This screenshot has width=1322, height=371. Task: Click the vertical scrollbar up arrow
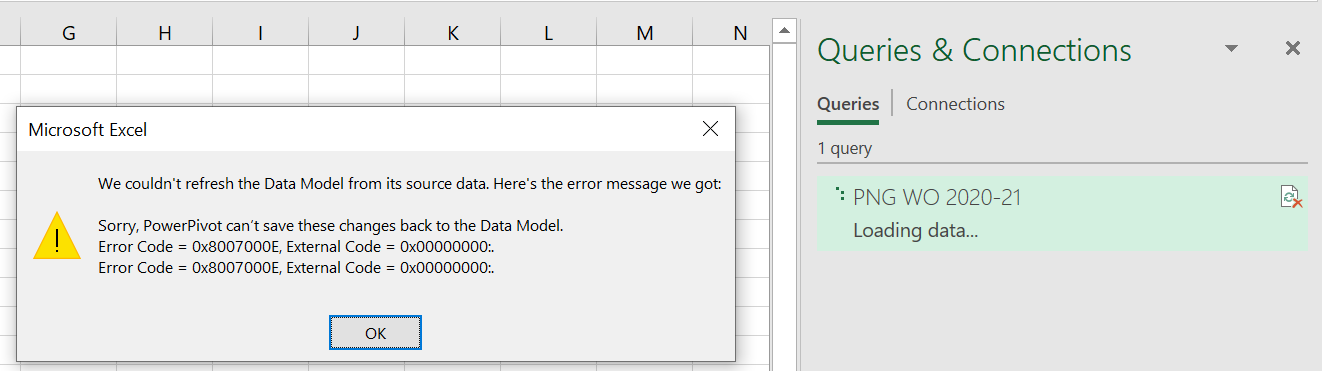785,31
